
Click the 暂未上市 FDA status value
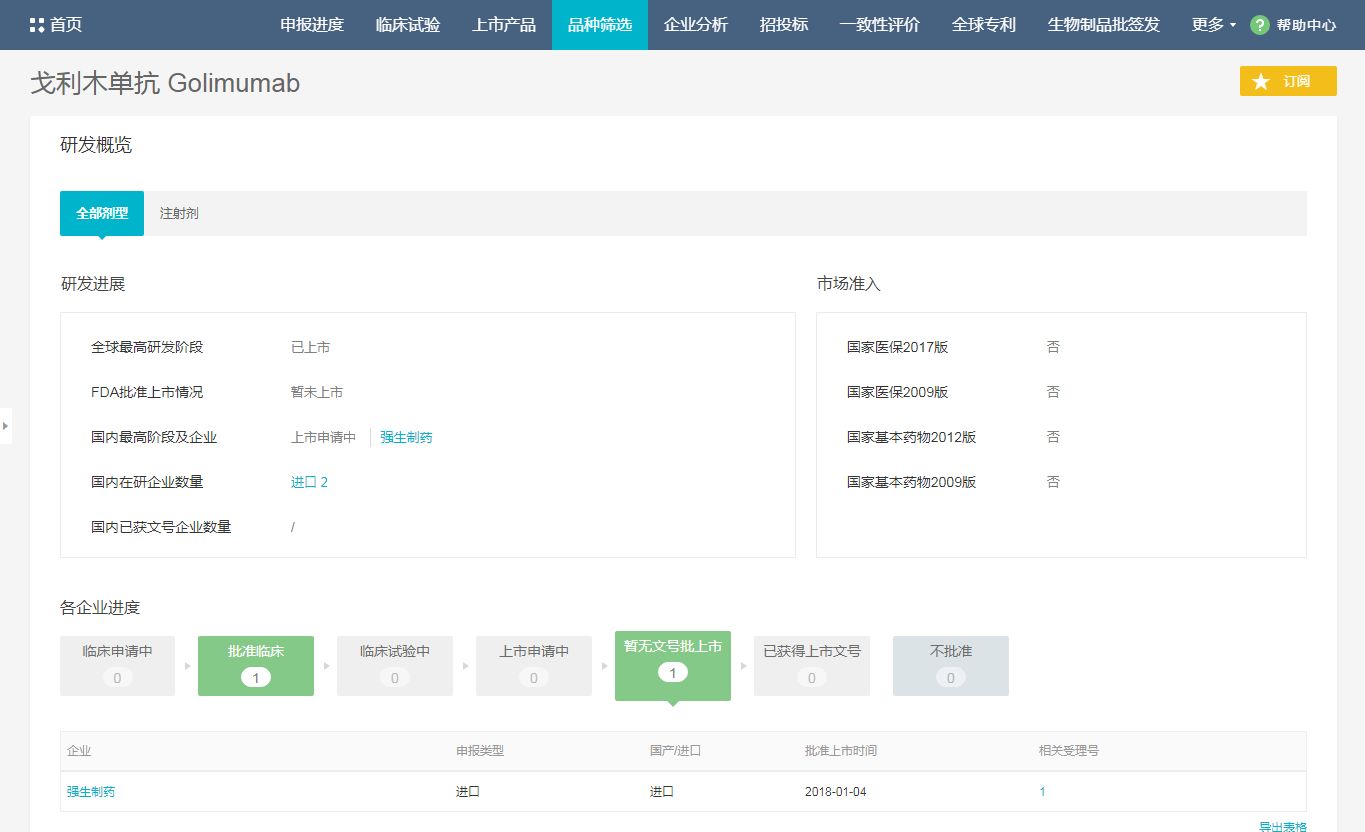coord(317,392)
